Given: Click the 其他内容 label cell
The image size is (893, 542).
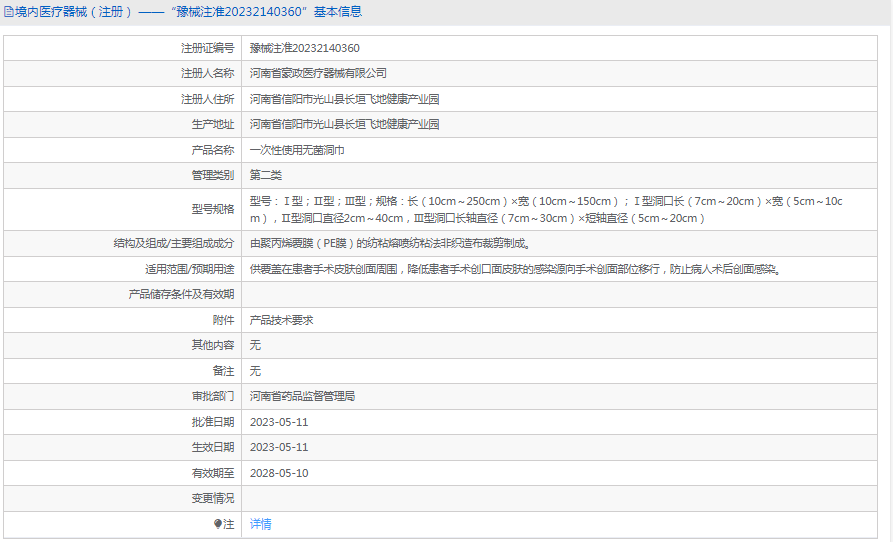Looking at the screenshot, I should (122, 345).
